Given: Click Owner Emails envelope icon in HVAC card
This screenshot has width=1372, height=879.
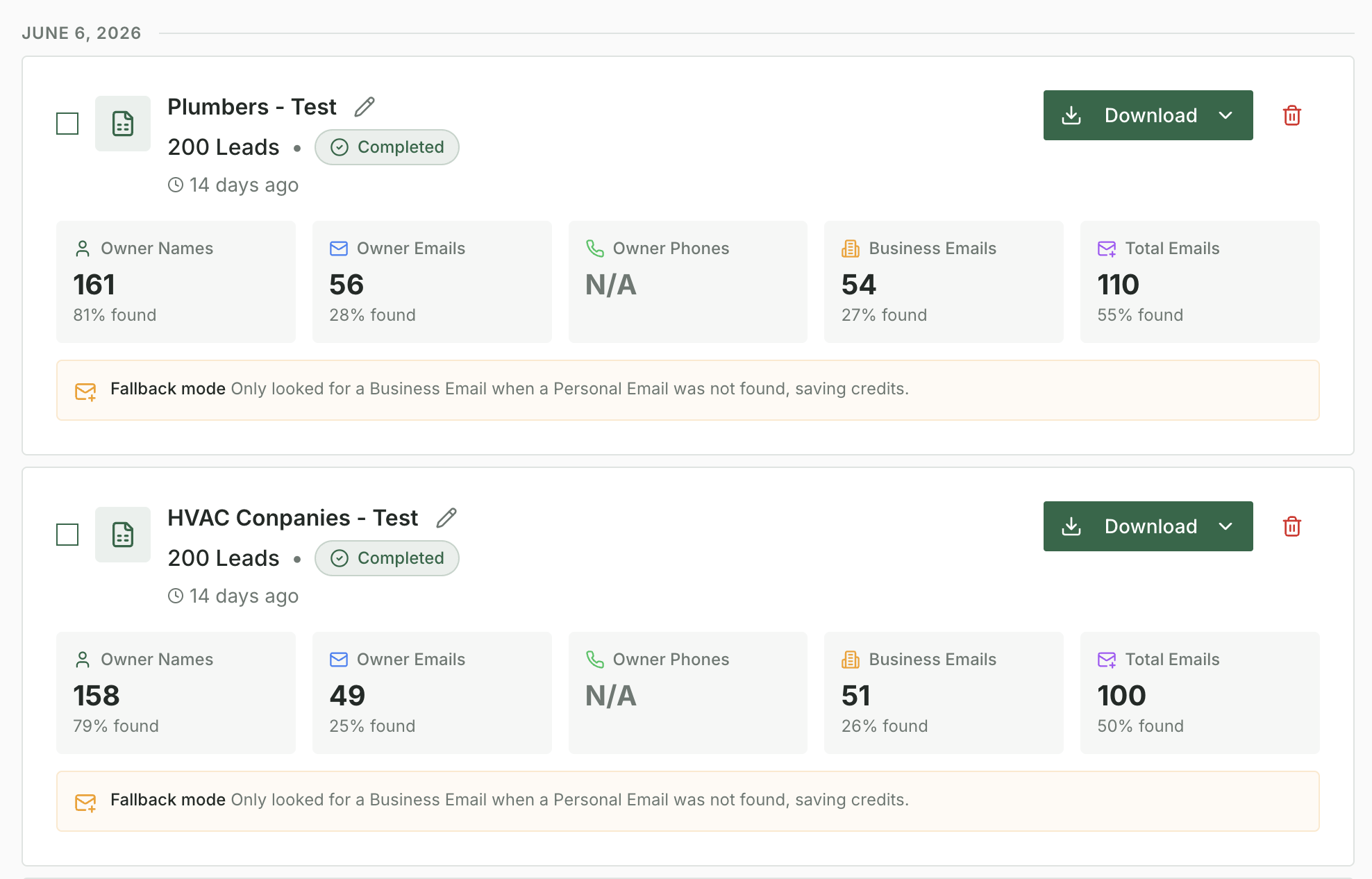Looking at the screenshot, I should (339, 660).
